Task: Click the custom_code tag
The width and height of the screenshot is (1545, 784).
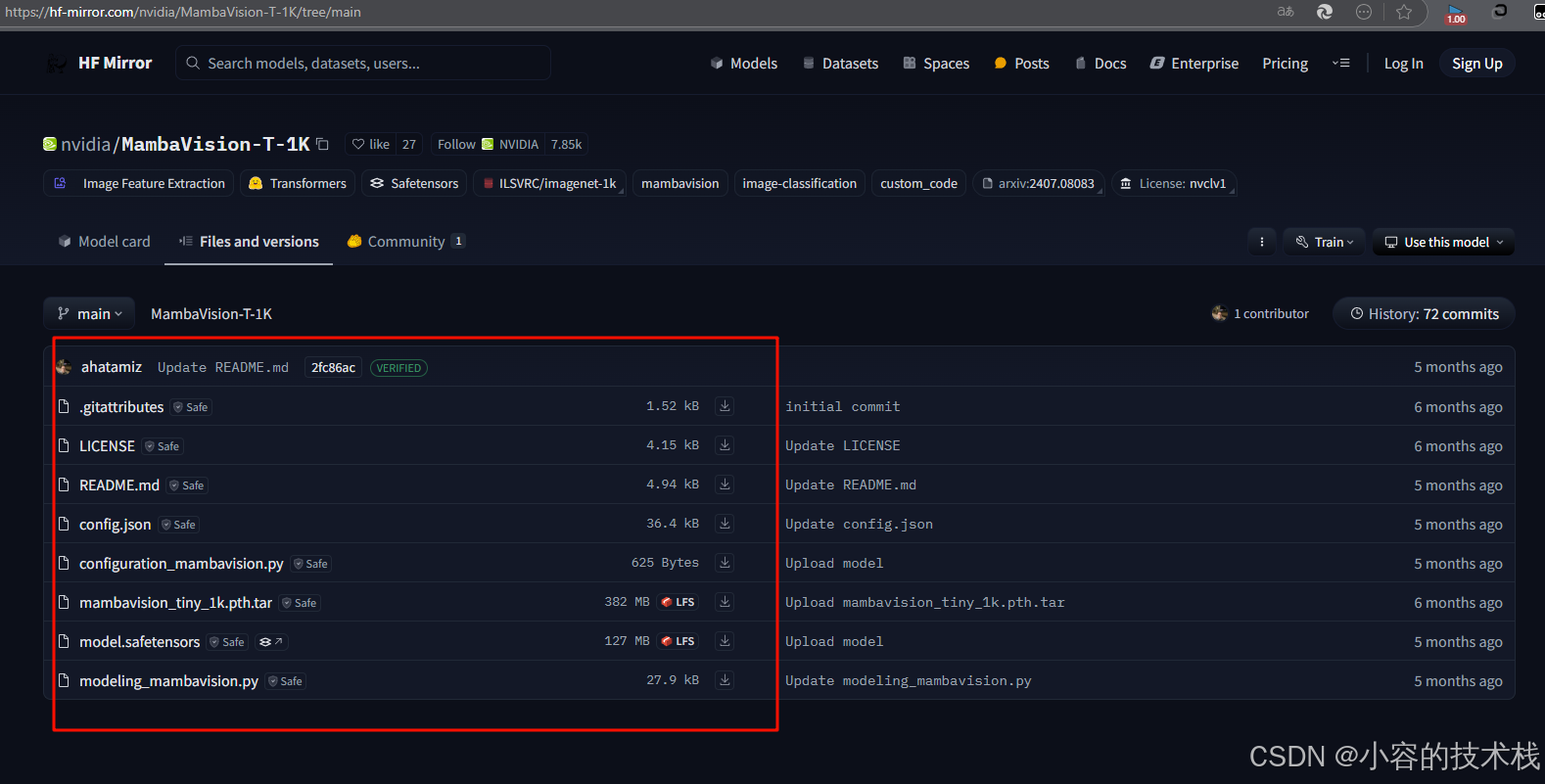Action: [918, 183]
